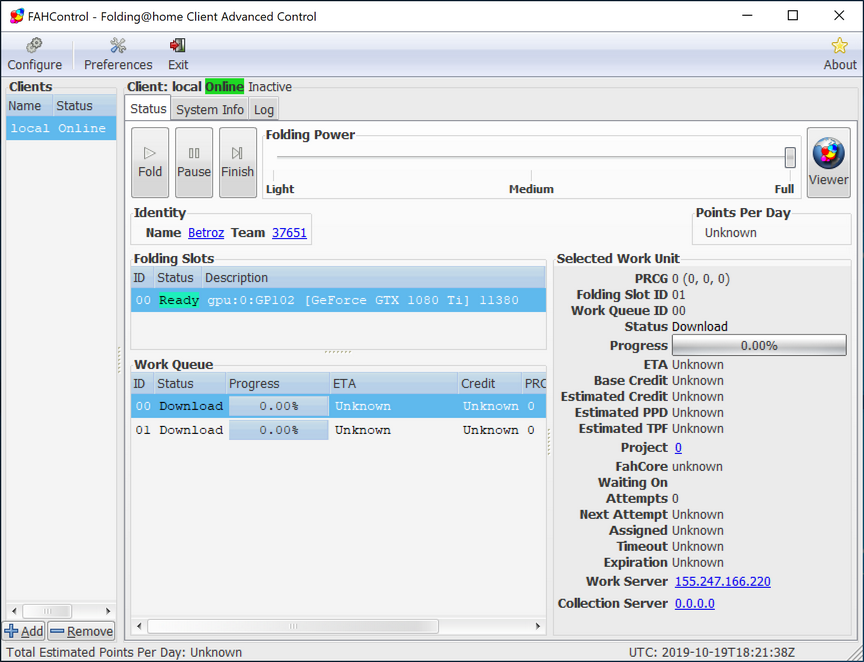Image resolution: width=864 pixels, height=662 pixels.
Task: Click the FAHControl title bar app icon
Action: (17, 17)
